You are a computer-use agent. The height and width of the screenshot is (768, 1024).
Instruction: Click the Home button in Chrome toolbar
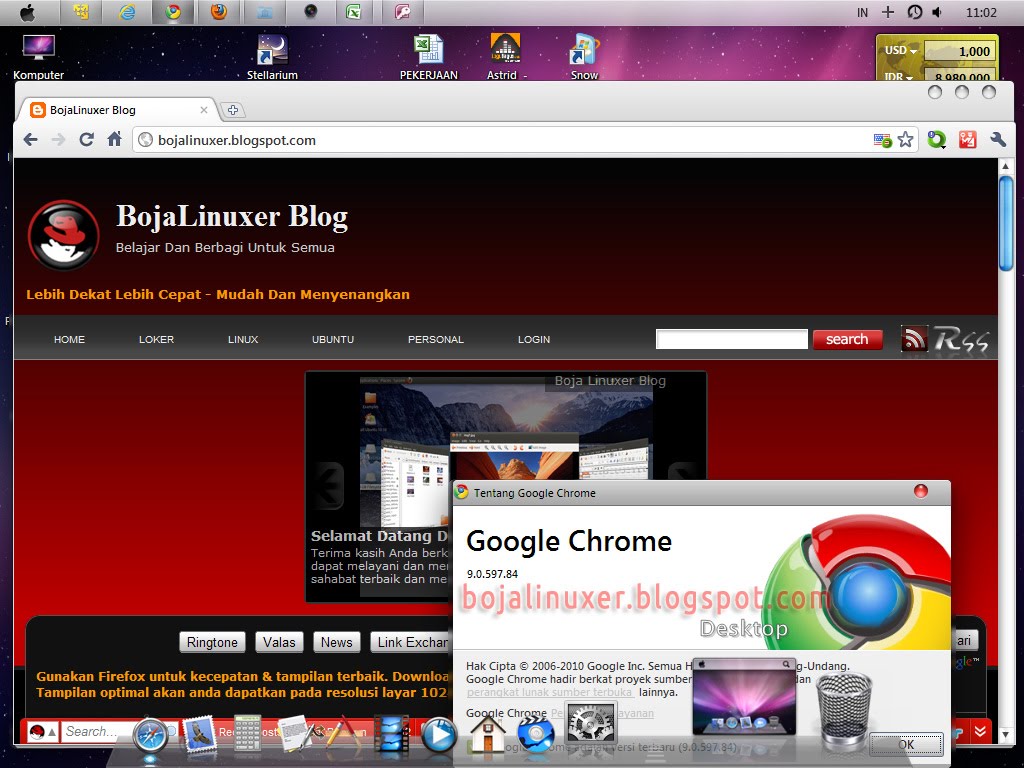coord(114,139)
